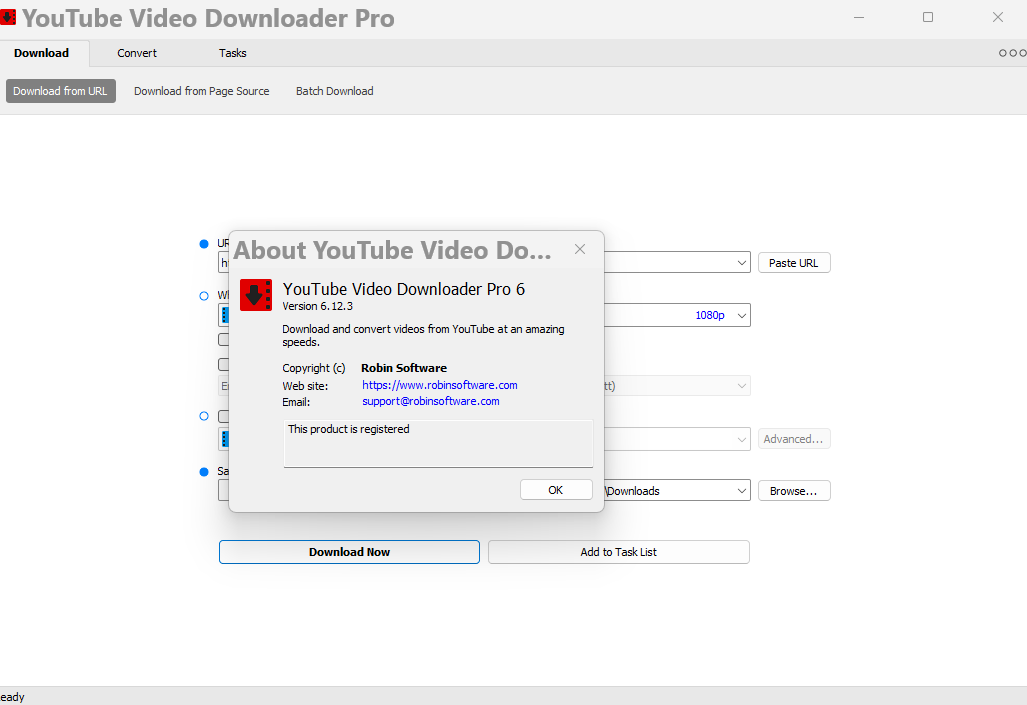Click the registration status text box
The image size is (1027, 705).
[x=438, y=444]
